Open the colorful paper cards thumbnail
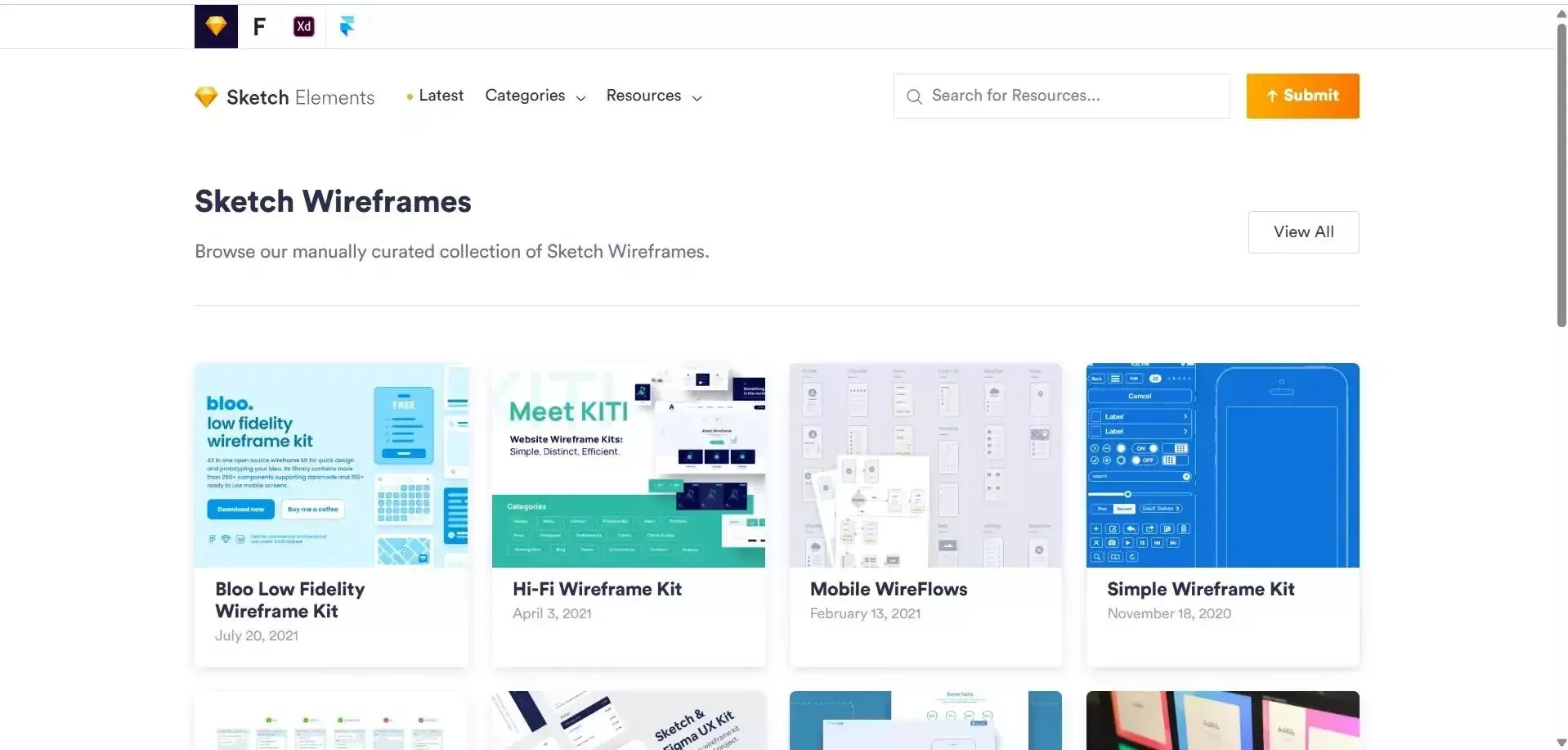Viewport: 1568px width, 750px height. 1222,721
